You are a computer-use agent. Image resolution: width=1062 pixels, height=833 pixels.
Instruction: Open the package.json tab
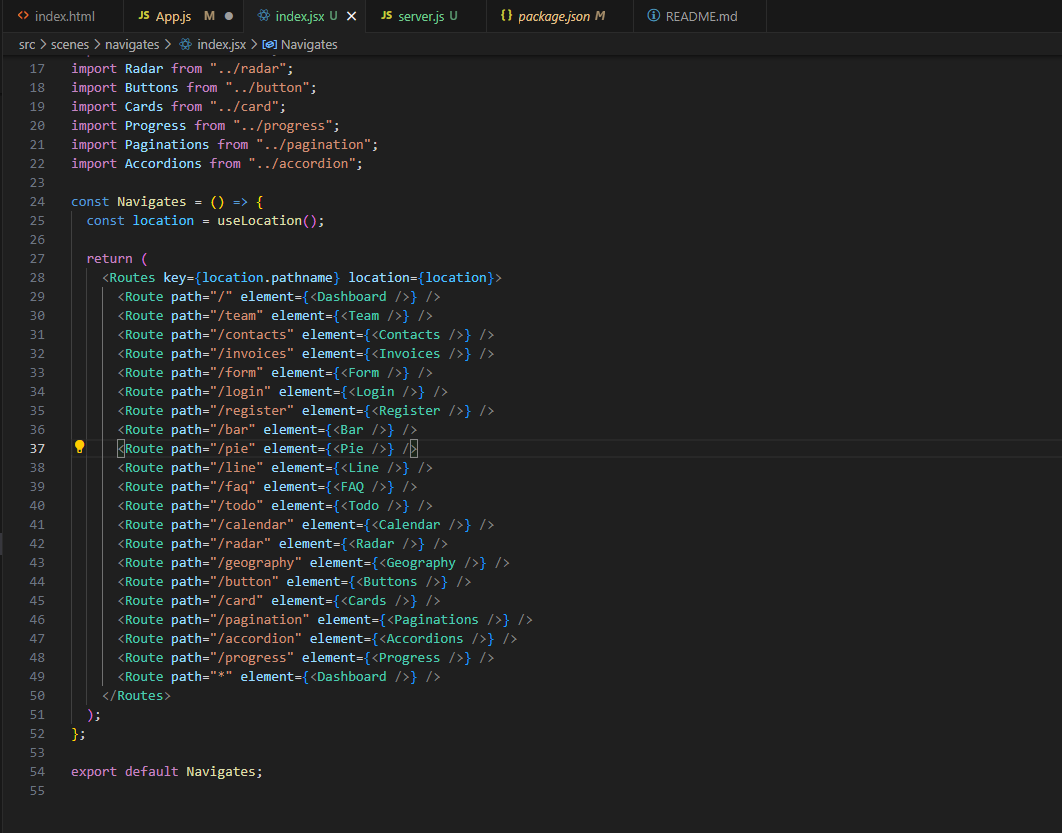point(553,16)
